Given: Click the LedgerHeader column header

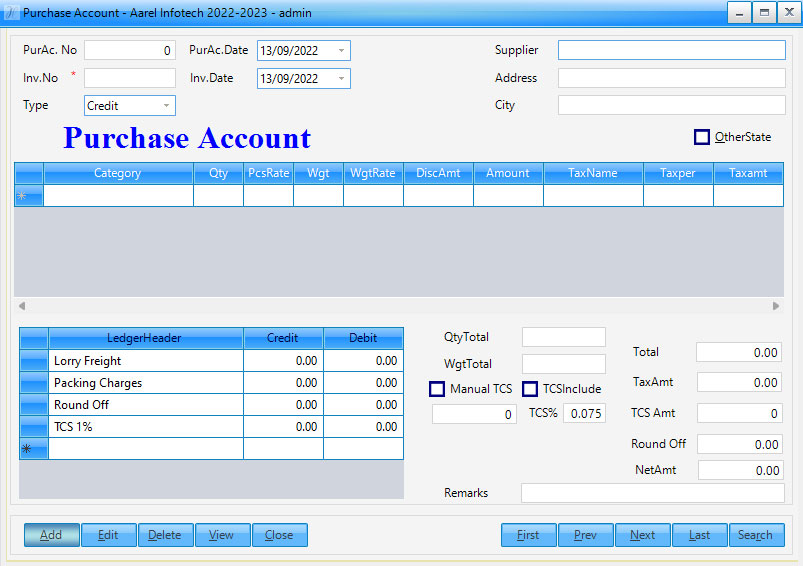Looking at the screenshot, I should (145, 338).
